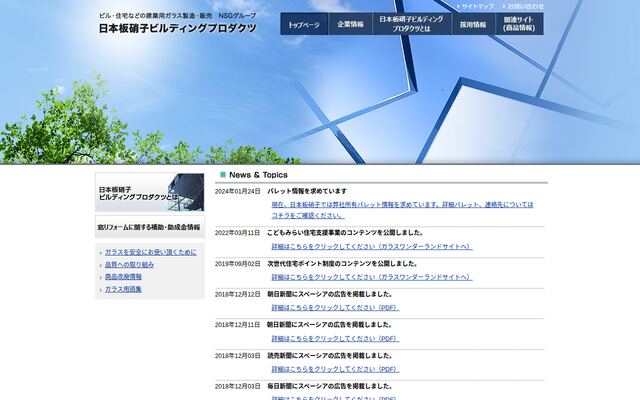Open details link under 2019年09月02日 news
This screenshot has height=400, width=640.
tap(372, 277)
